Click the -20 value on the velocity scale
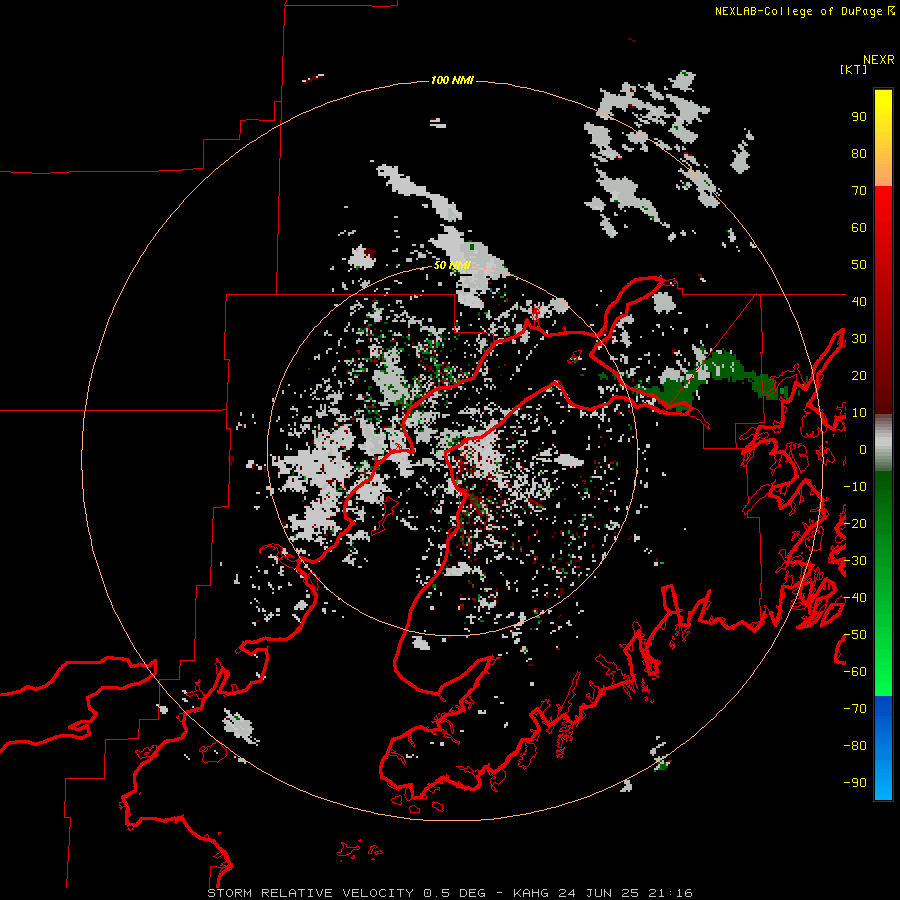 855,523
